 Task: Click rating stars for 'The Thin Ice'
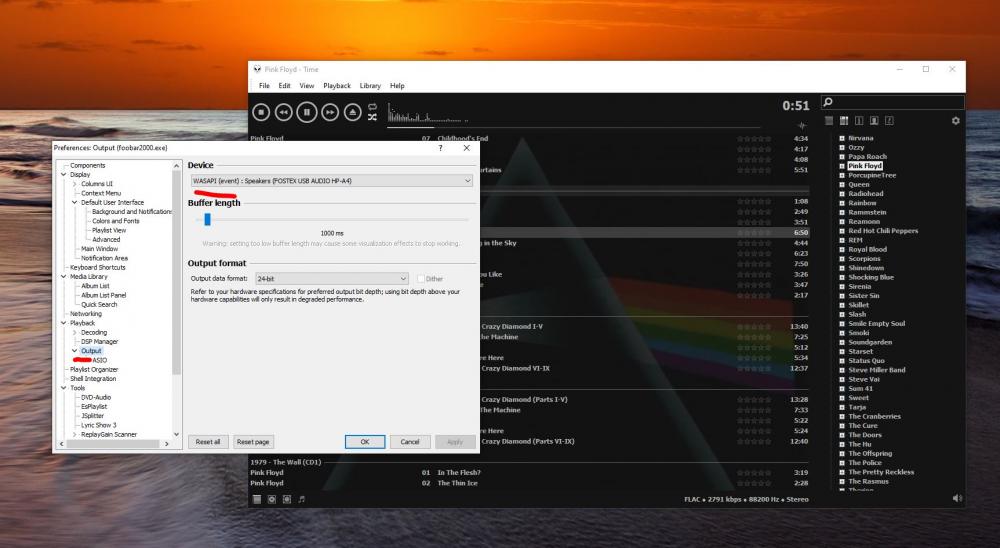tap(754, 483)
